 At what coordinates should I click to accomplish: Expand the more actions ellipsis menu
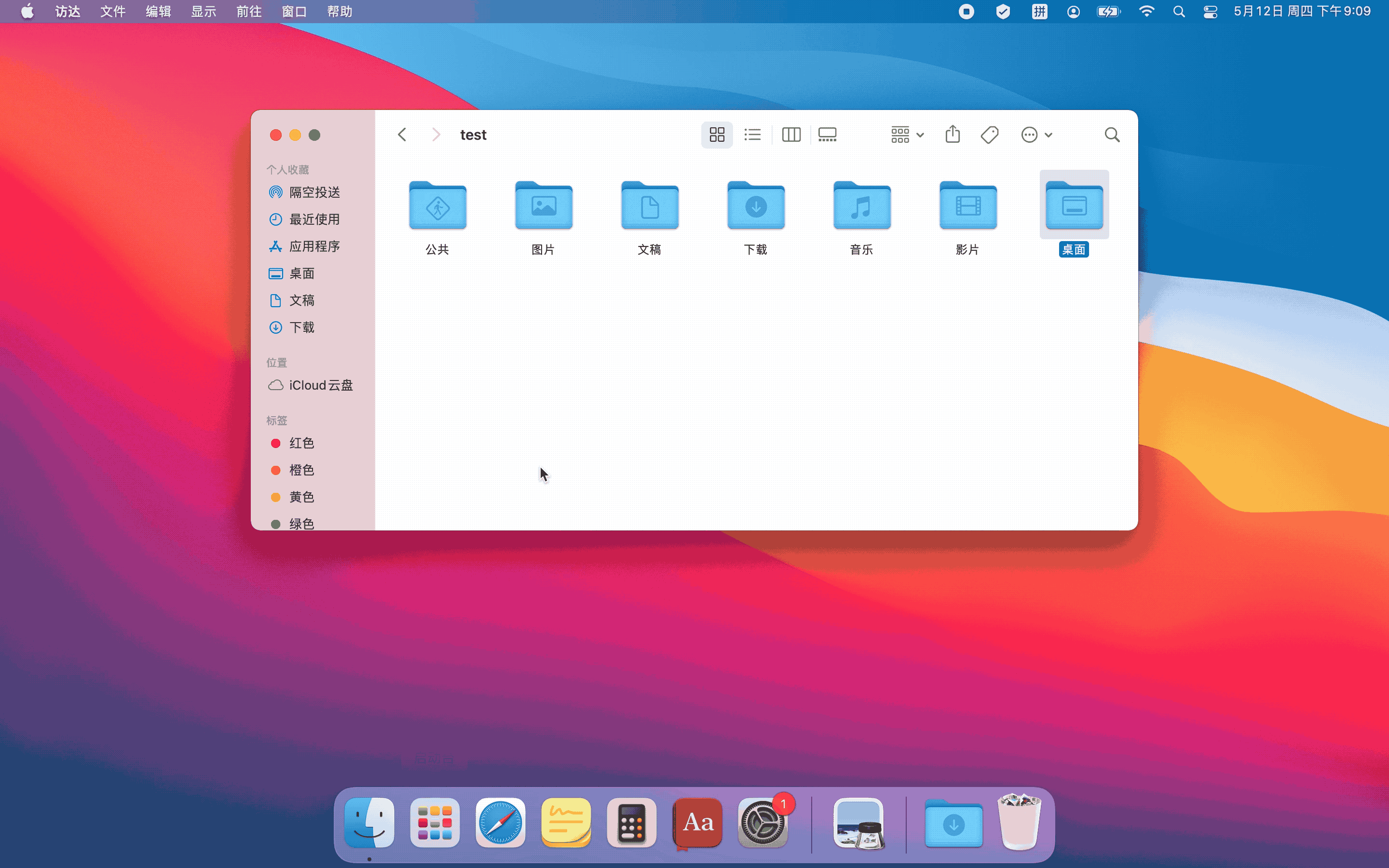click(1036, 135)
